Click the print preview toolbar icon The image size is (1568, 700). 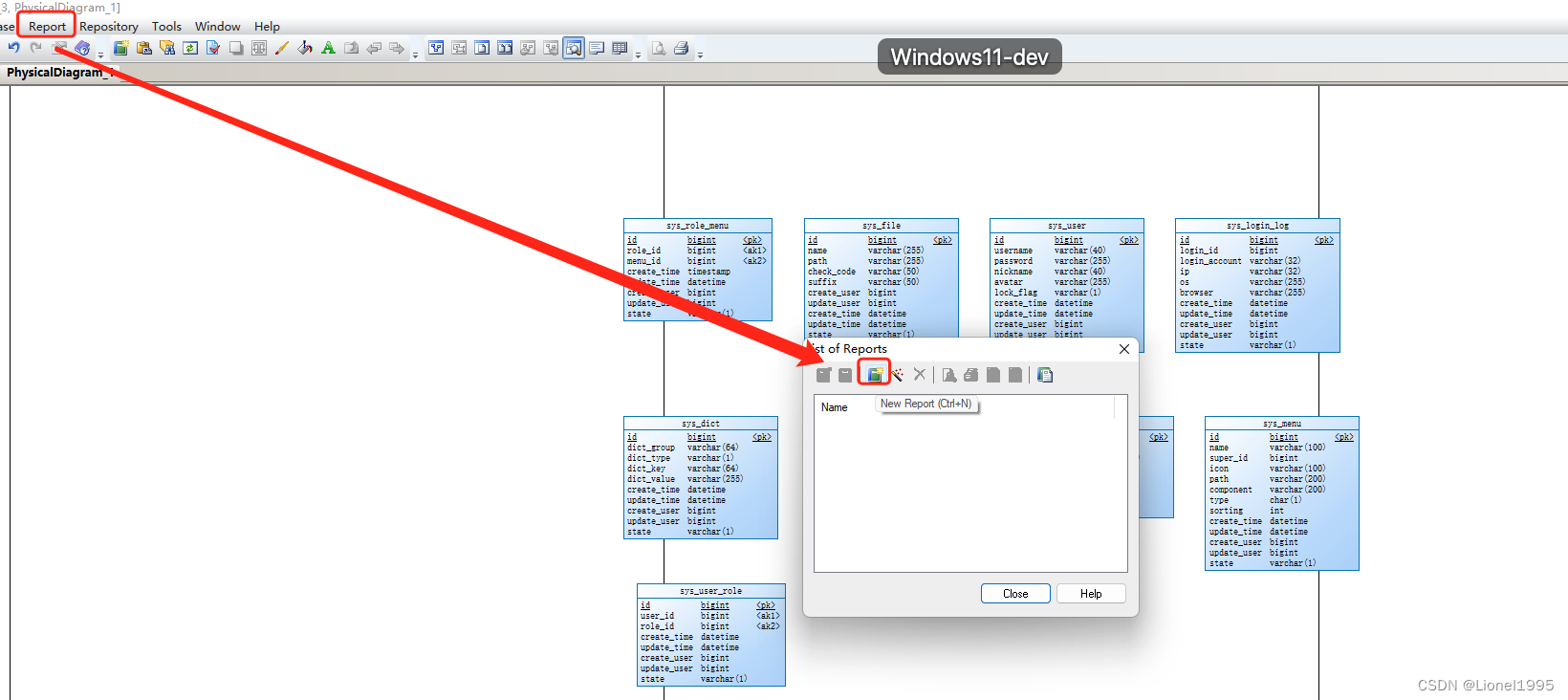659,48
